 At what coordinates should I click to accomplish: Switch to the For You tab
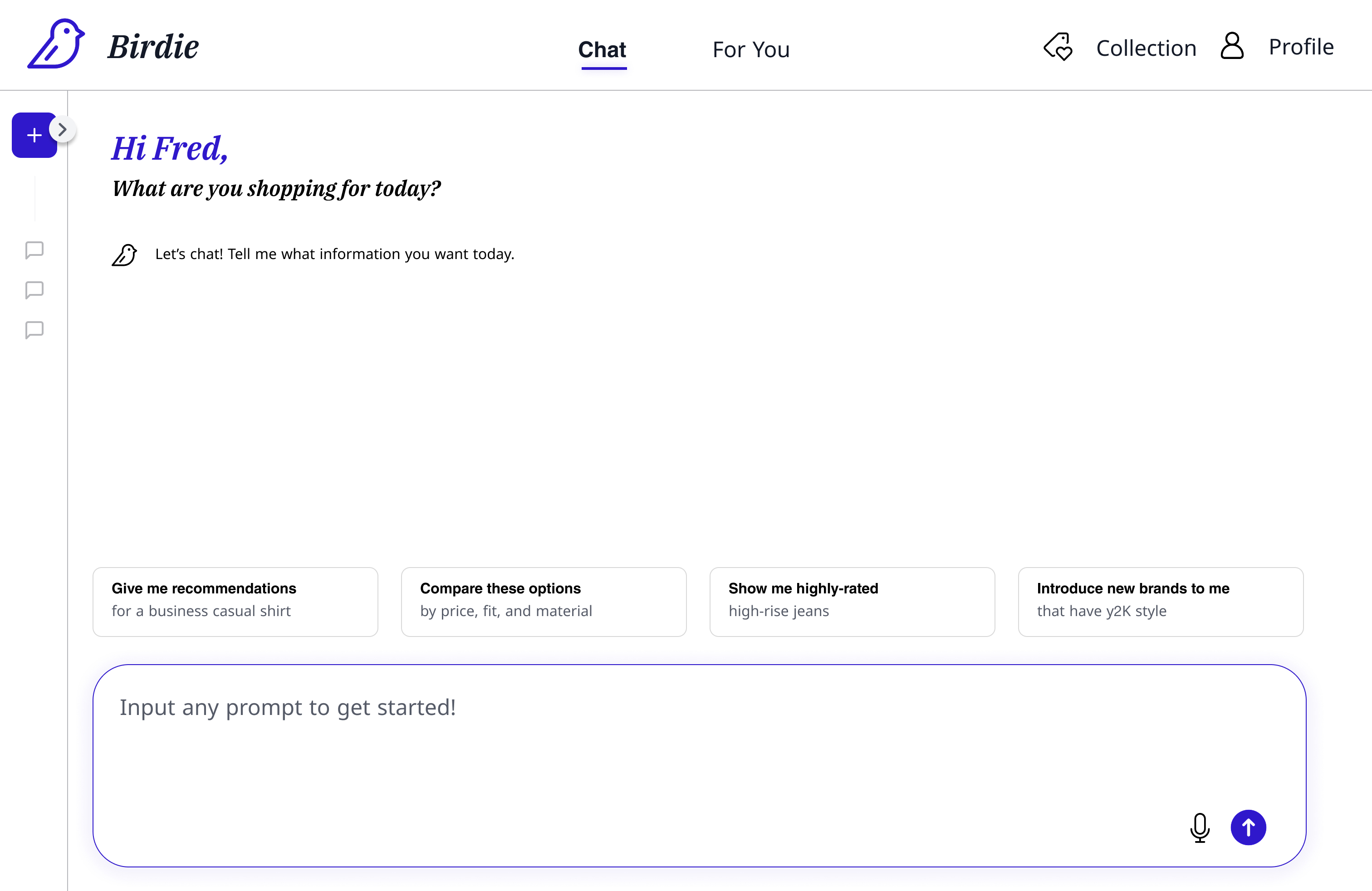(x=750, y=49)
